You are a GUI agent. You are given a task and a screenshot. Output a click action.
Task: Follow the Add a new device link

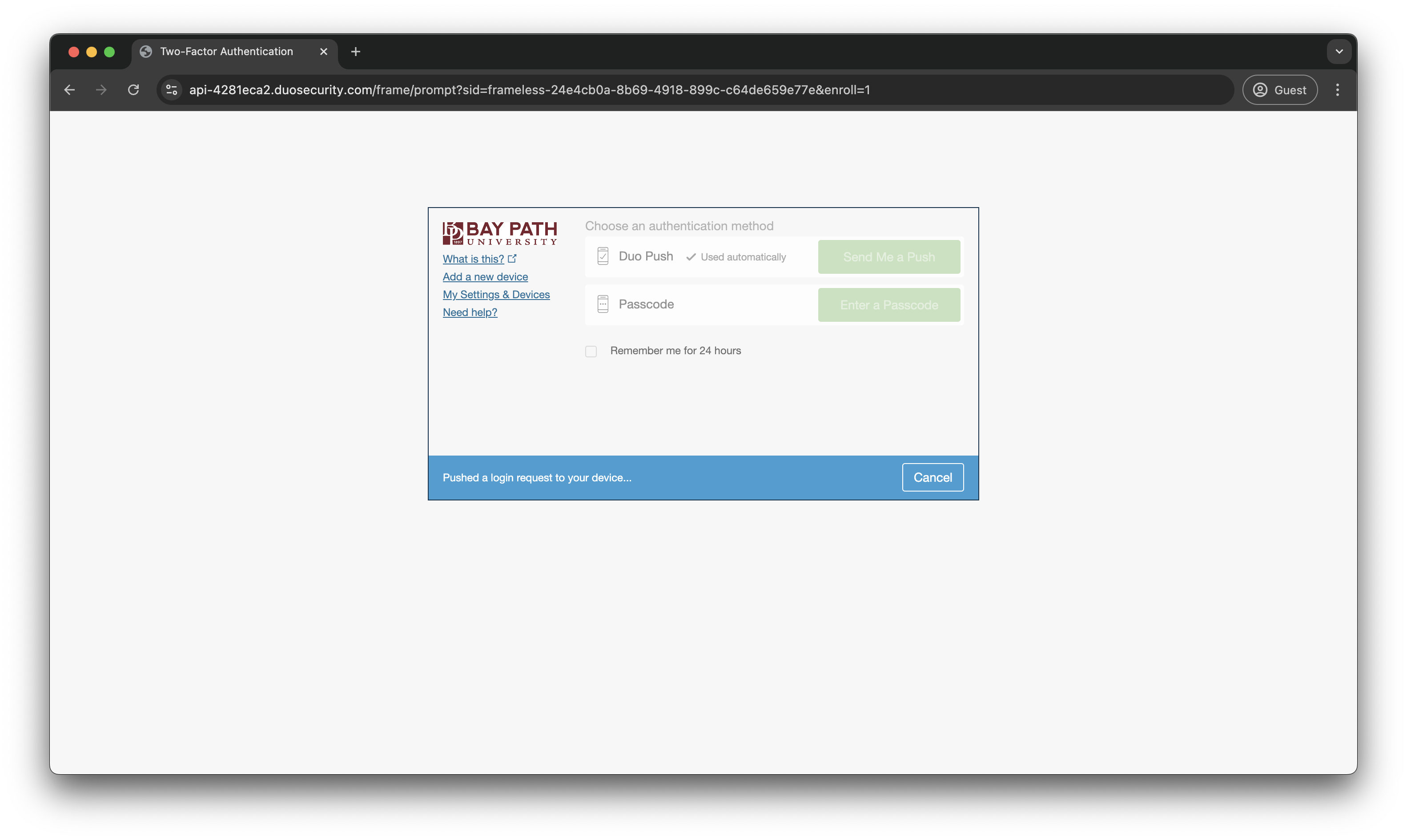tap(485, 277)
